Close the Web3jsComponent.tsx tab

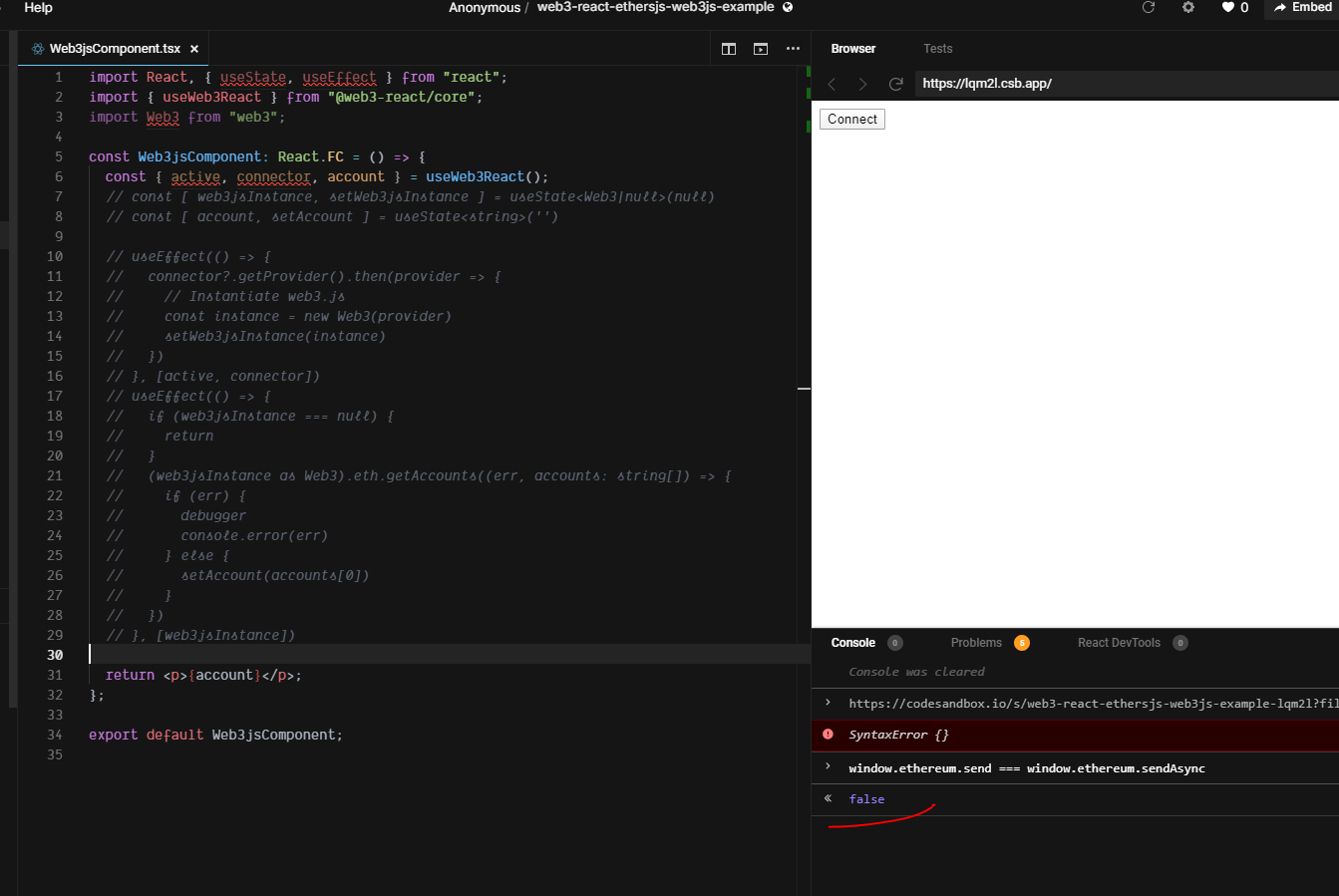tap(194, 48)
